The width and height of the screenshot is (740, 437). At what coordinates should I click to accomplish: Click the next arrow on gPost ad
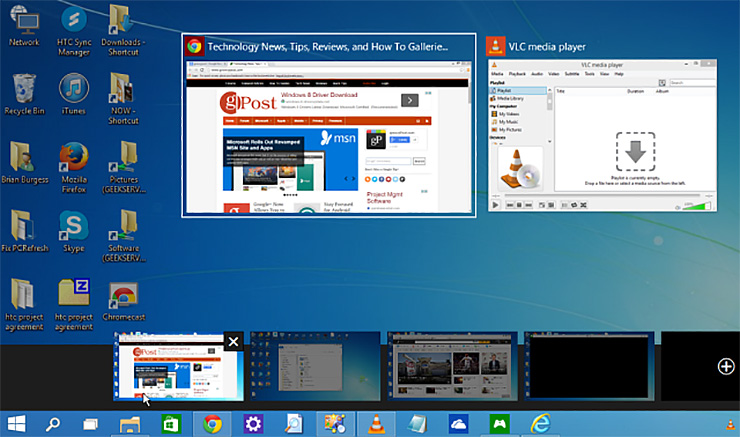[x=410, y=100]
